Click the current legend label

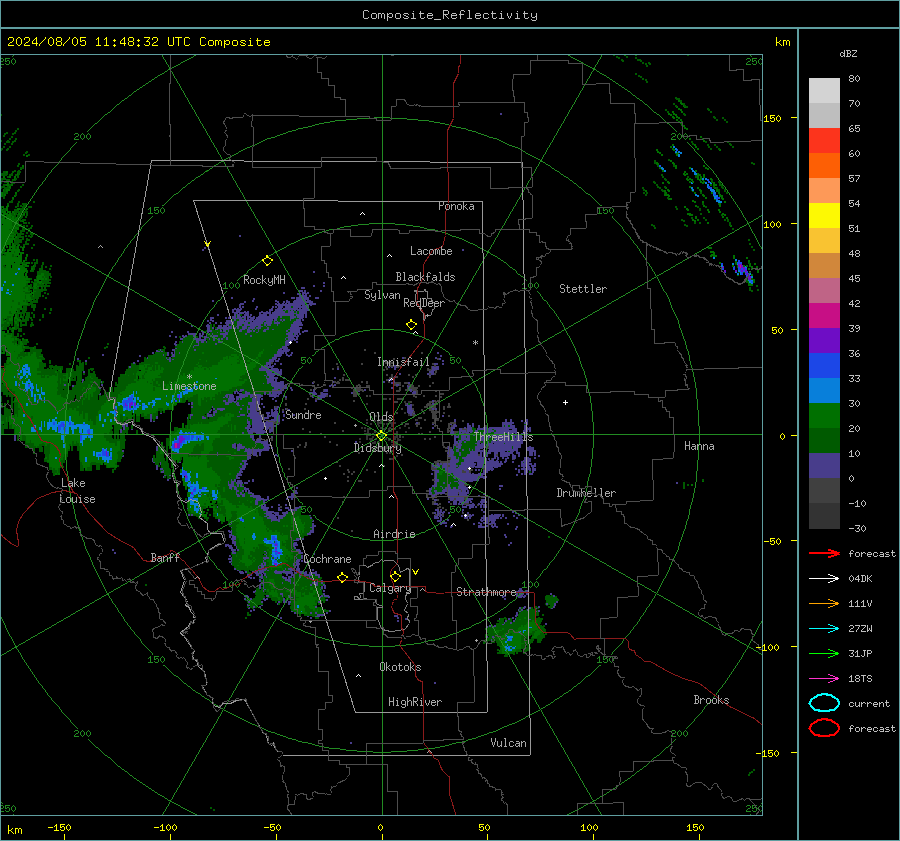click(x=869, y=704)
